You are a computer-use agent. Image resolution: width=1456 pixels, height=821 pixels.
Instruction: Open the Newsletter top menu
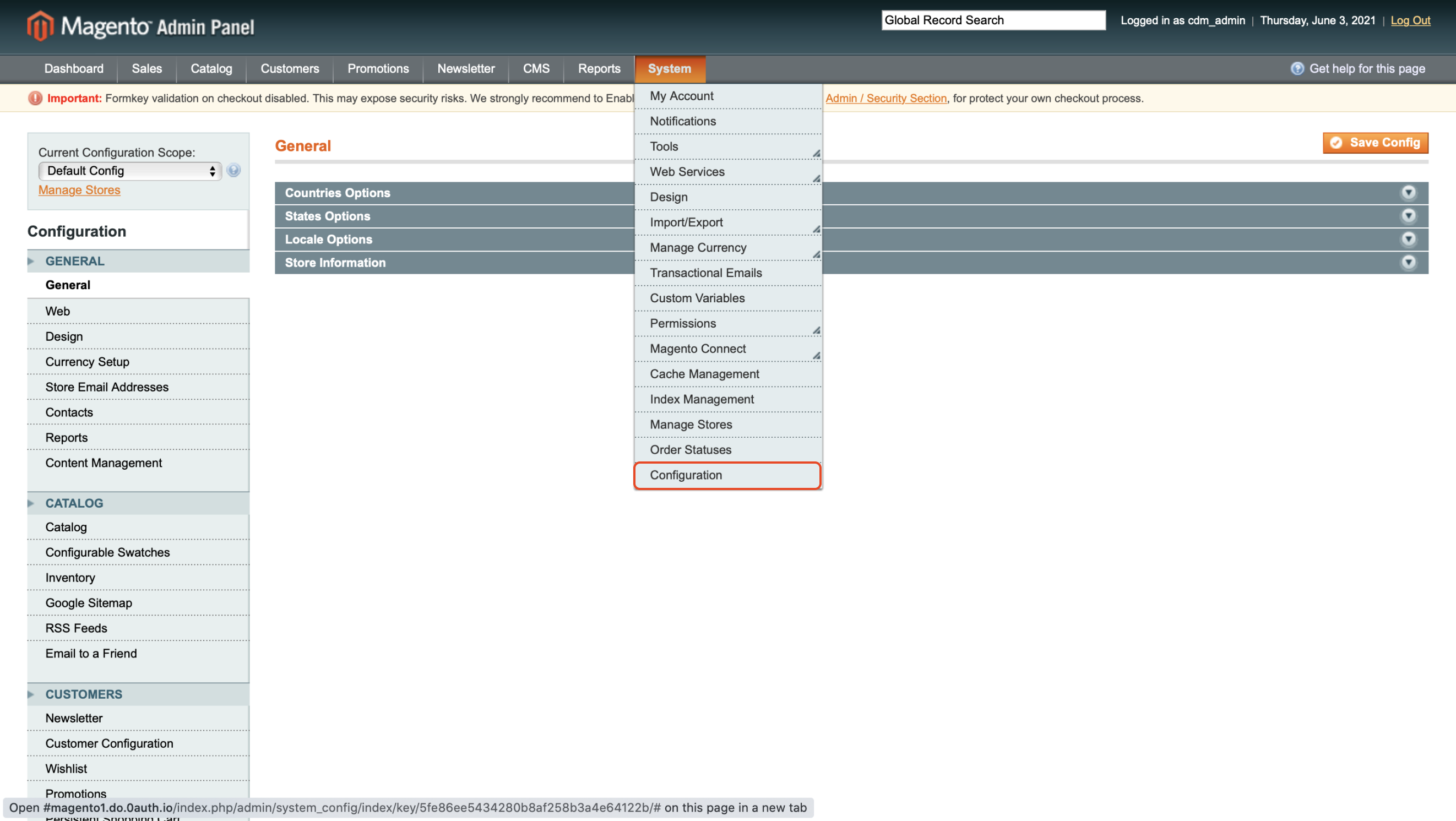[466, 68]
